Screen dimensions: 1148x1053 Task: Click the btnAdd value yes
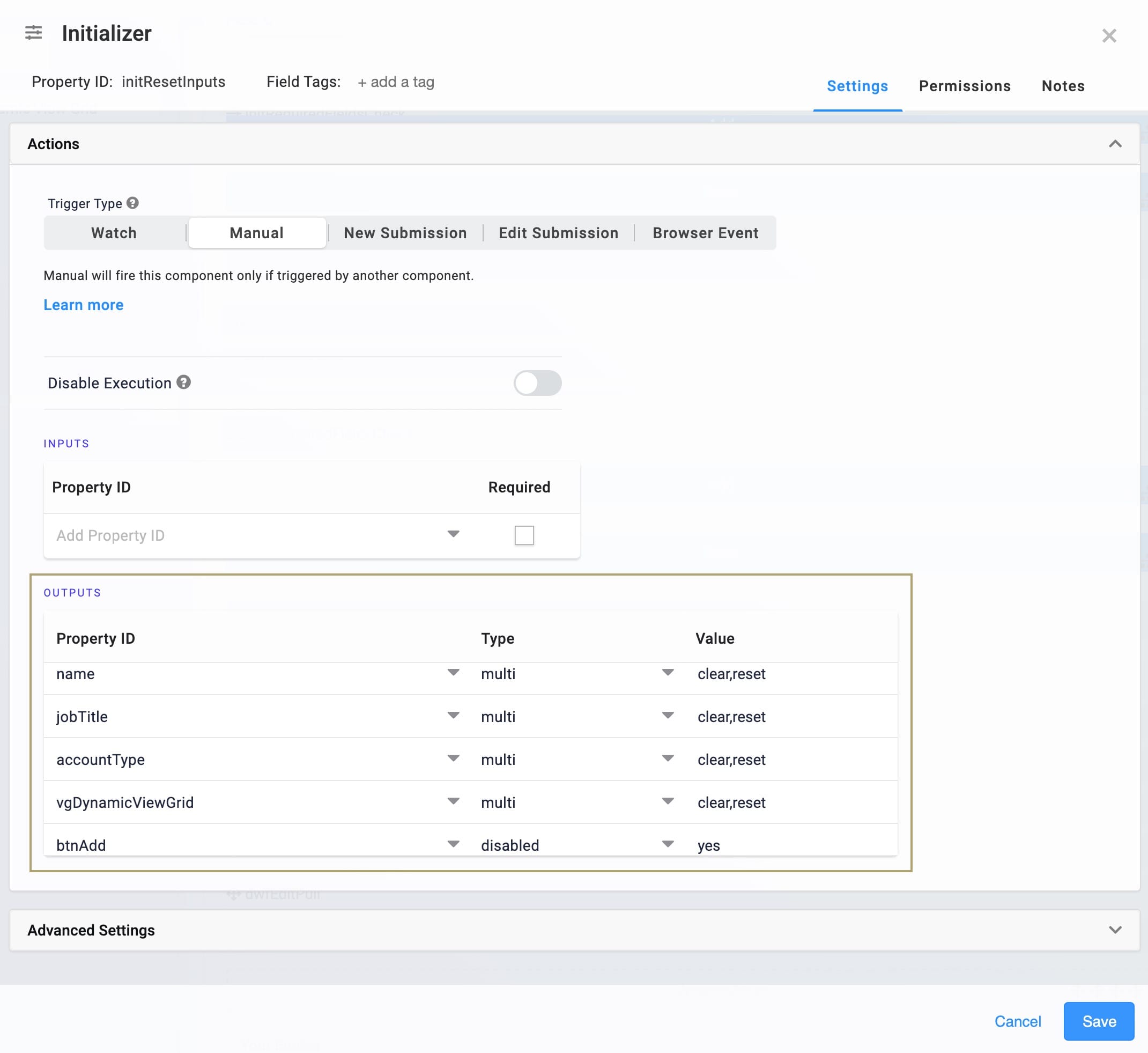point(708,845)
